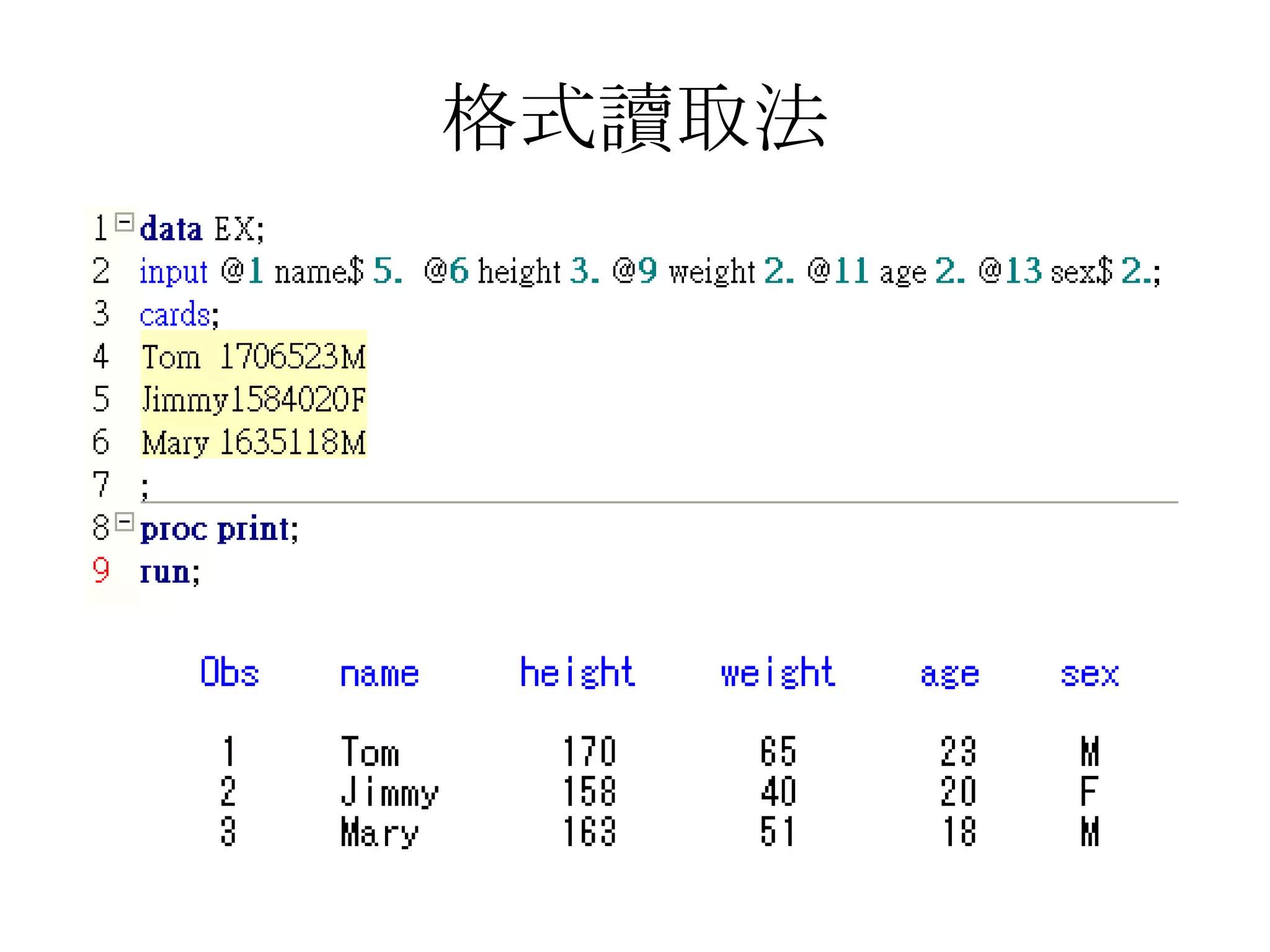Screen dimensions: 1270x952
Task: Click the sex column header in output
Action: coord(1090,674)
